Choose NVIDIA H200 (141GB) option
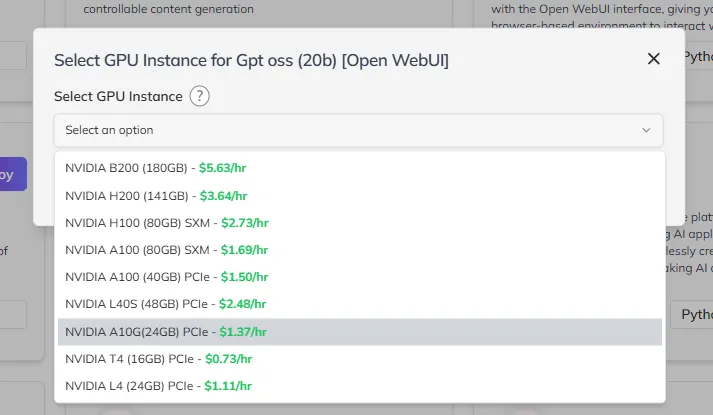Viewport: 713px width, 415px height. coord(360,196)
